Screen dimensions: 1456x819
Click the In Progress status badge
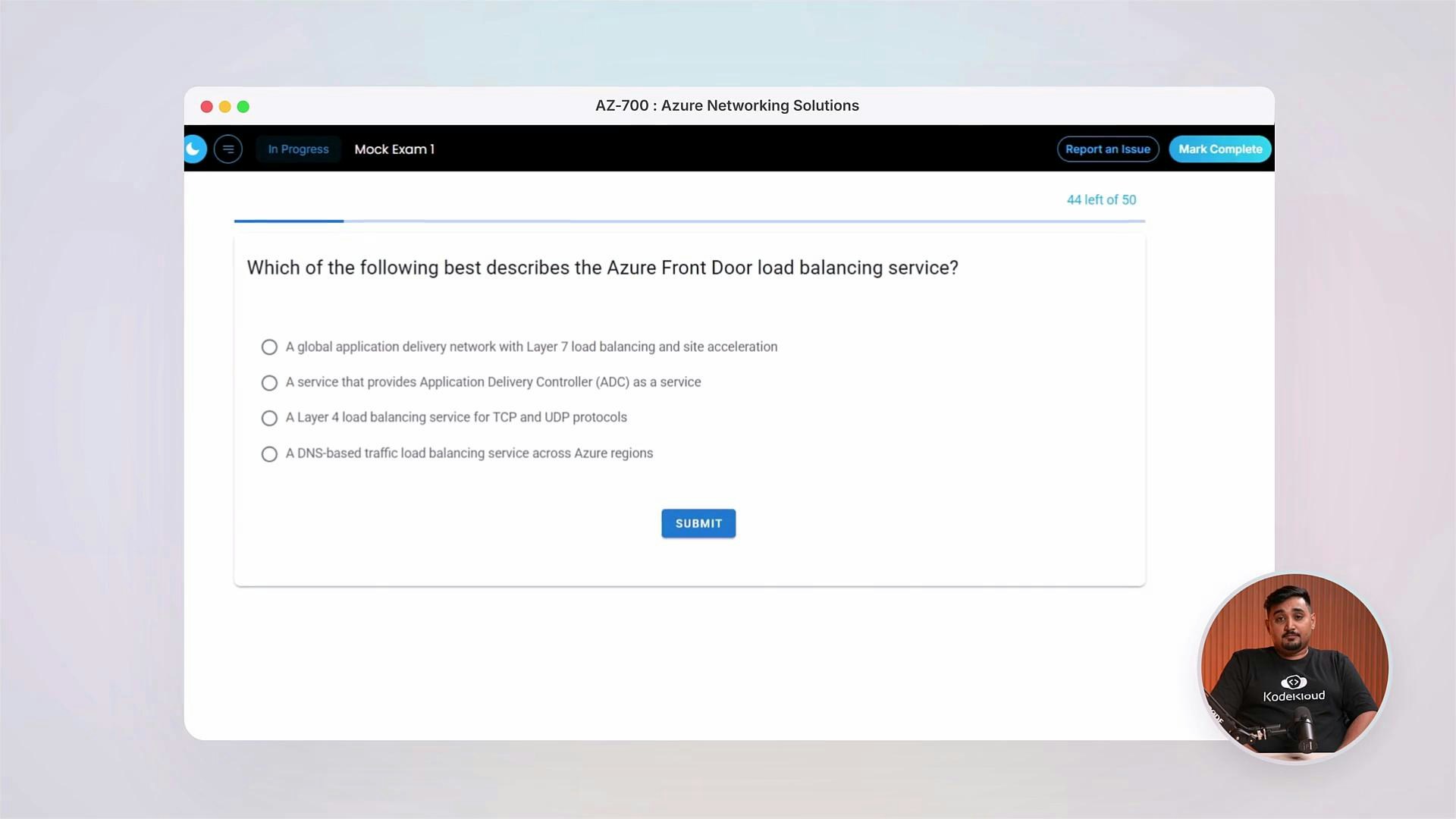coord(298,149)
